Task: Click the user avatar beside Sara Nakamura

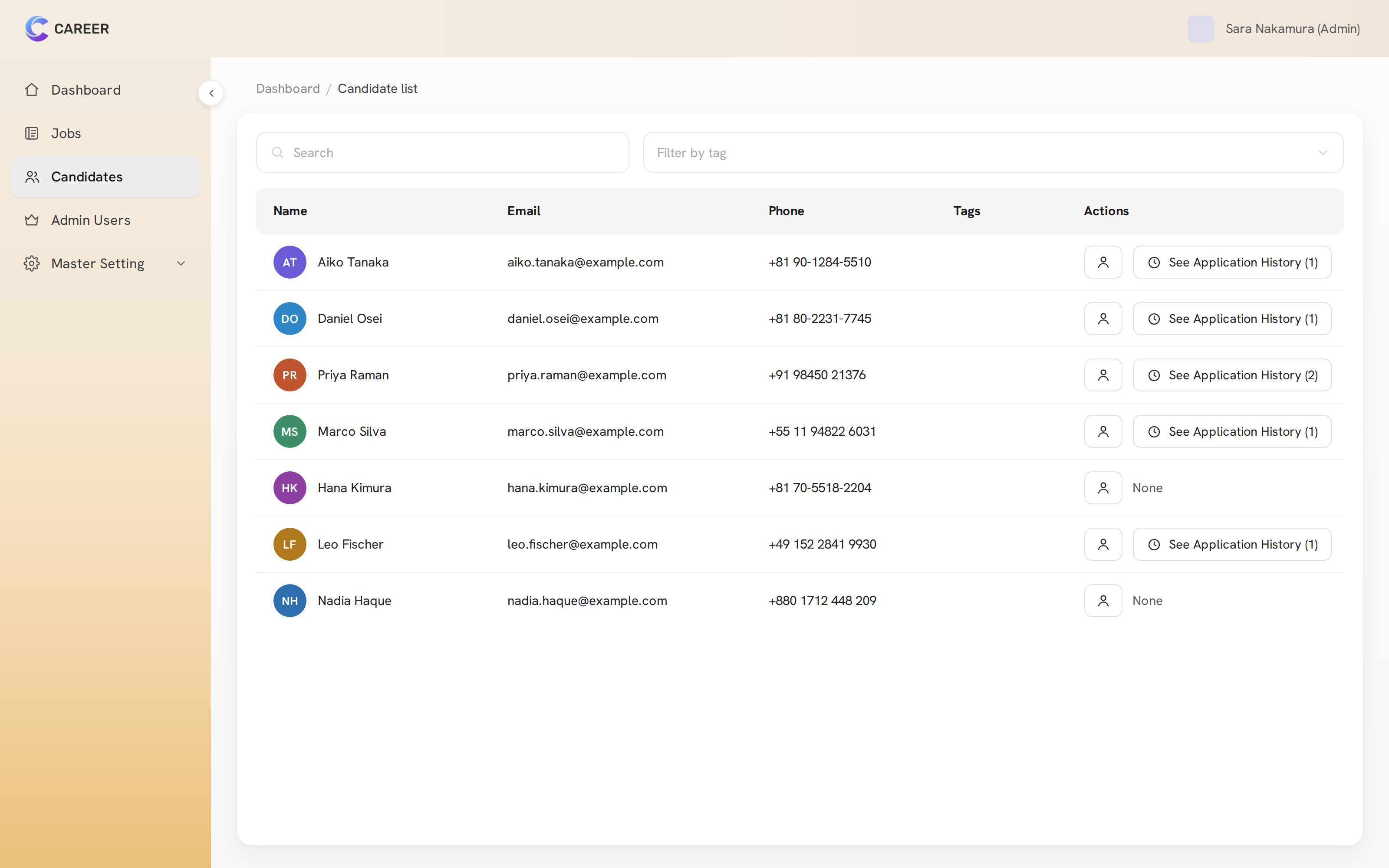Action: 1200,29
